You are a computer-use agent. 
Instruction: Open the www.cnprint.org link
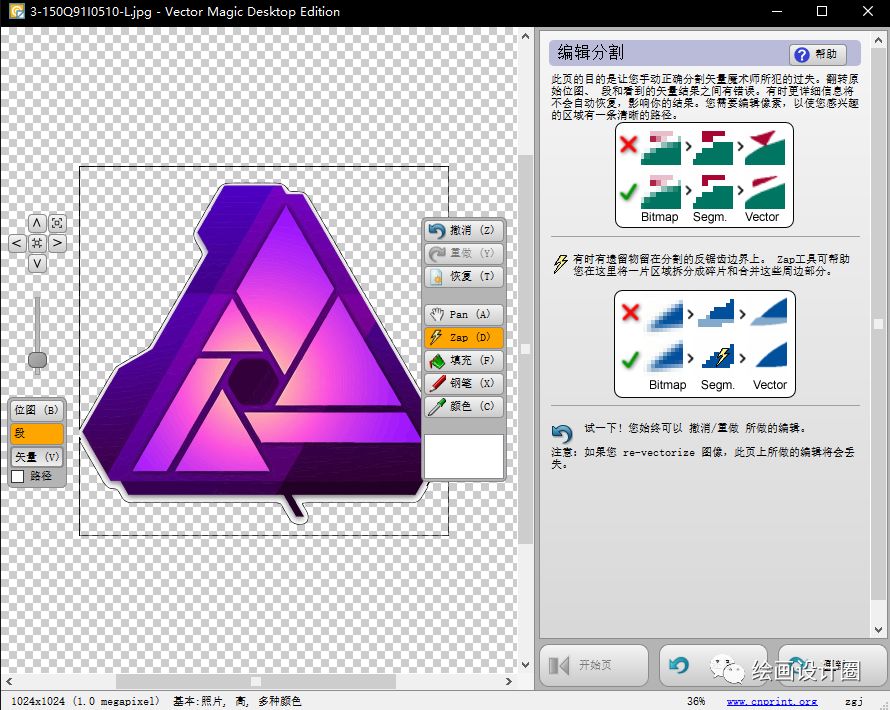[x=772, y=701]
